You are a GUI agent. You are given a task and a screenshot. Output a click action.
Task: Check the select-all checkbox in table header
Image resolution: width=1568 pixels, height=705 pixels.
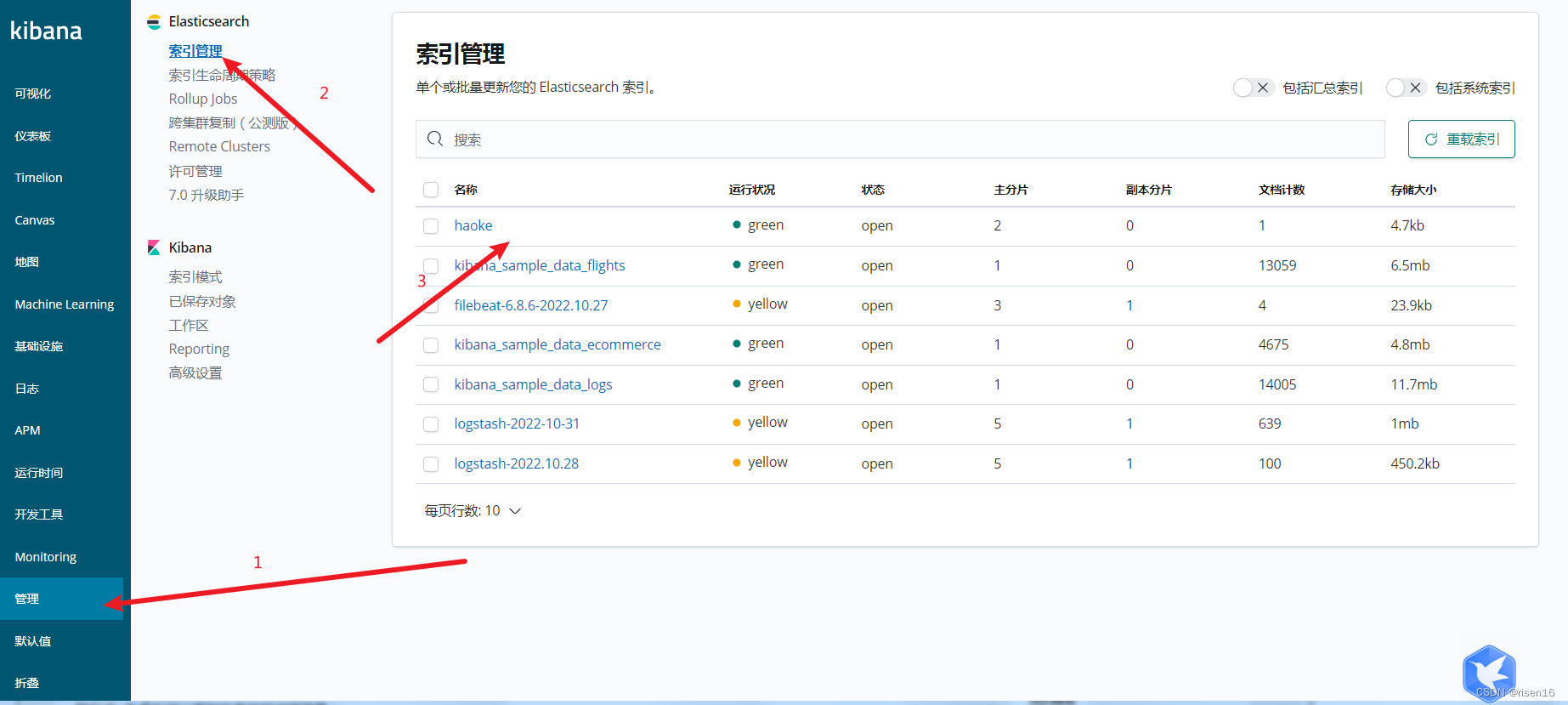click(431, 190)
